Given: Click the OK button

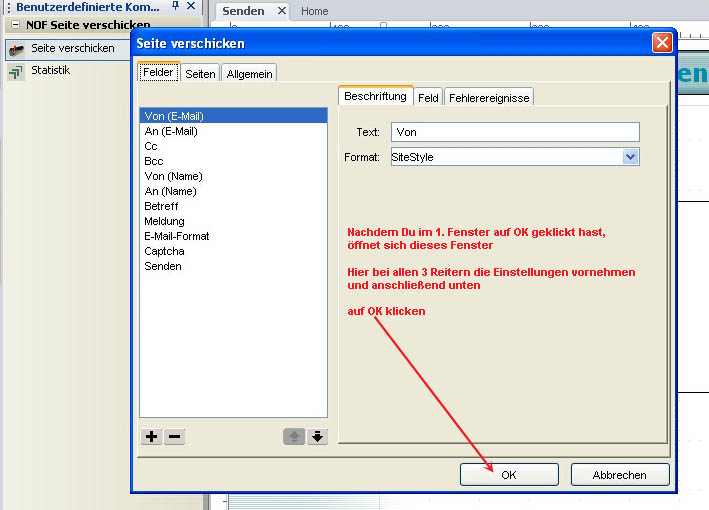Looking at the screenshot, I should click(x=508, y=475).
